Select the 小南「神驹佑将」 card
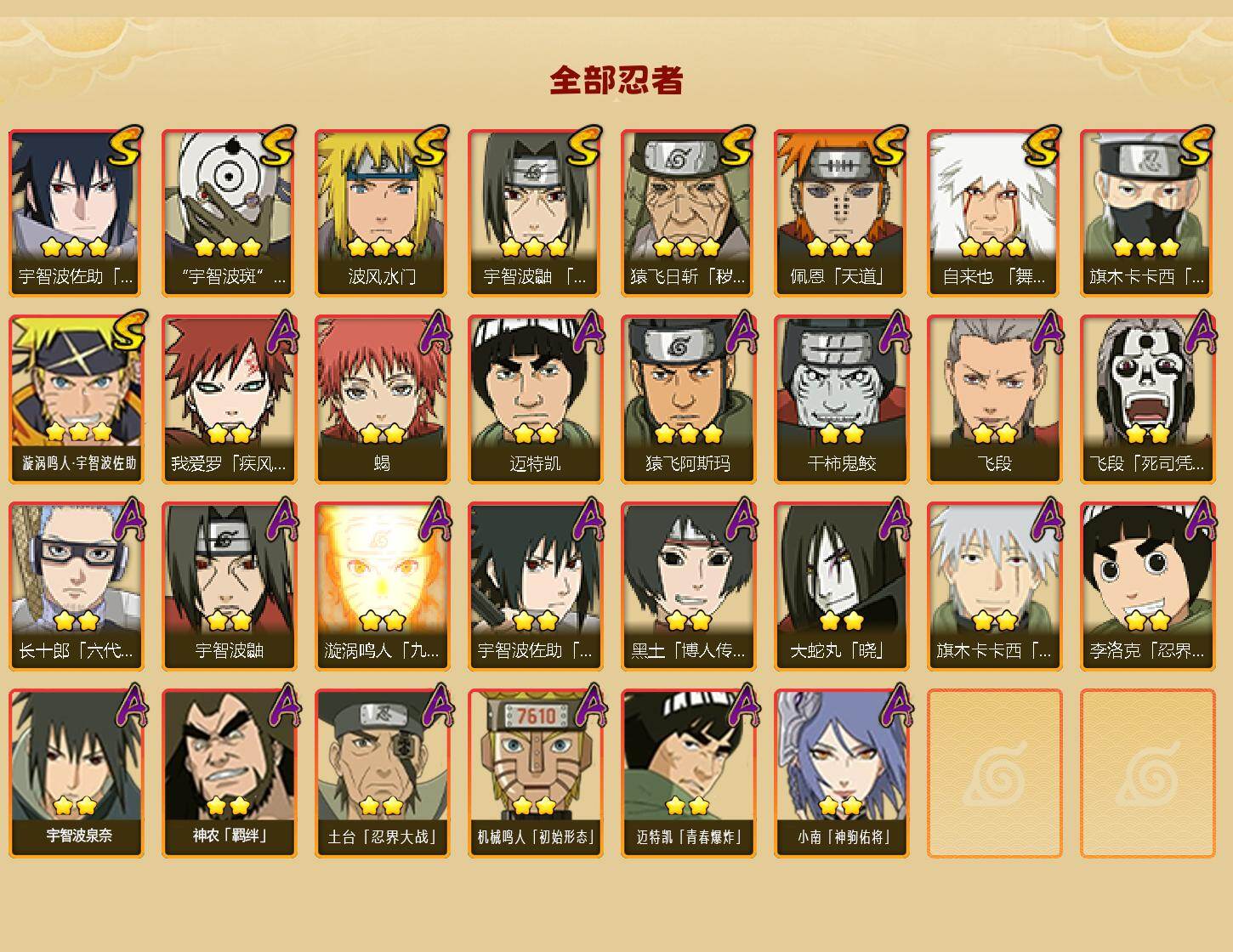This screenshot has height=952, width=1233. click(841, 773)
